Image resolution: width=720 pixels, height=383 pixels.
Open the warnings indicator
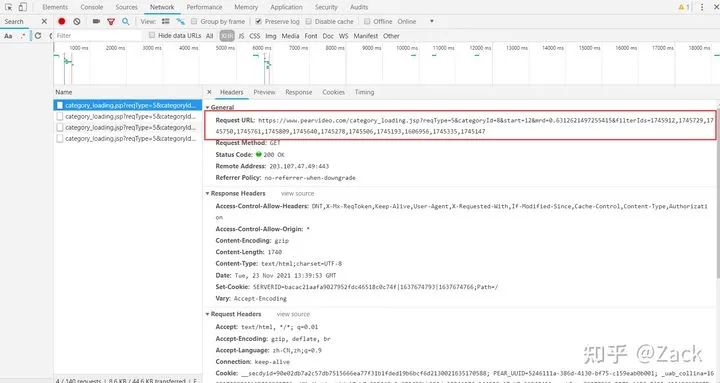(684, 7)
